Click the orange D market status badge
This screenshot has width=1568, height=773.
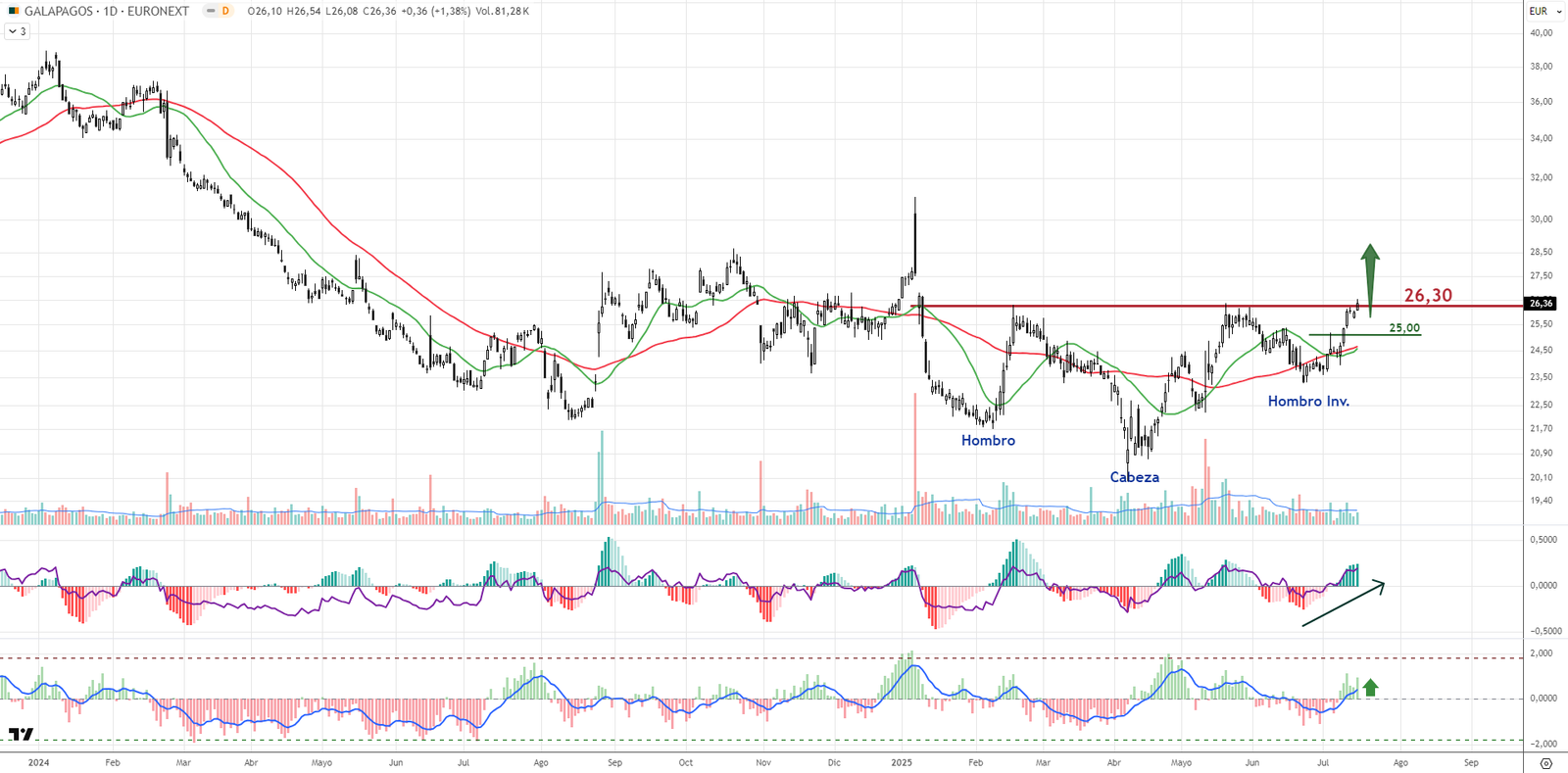coord(225,11)
